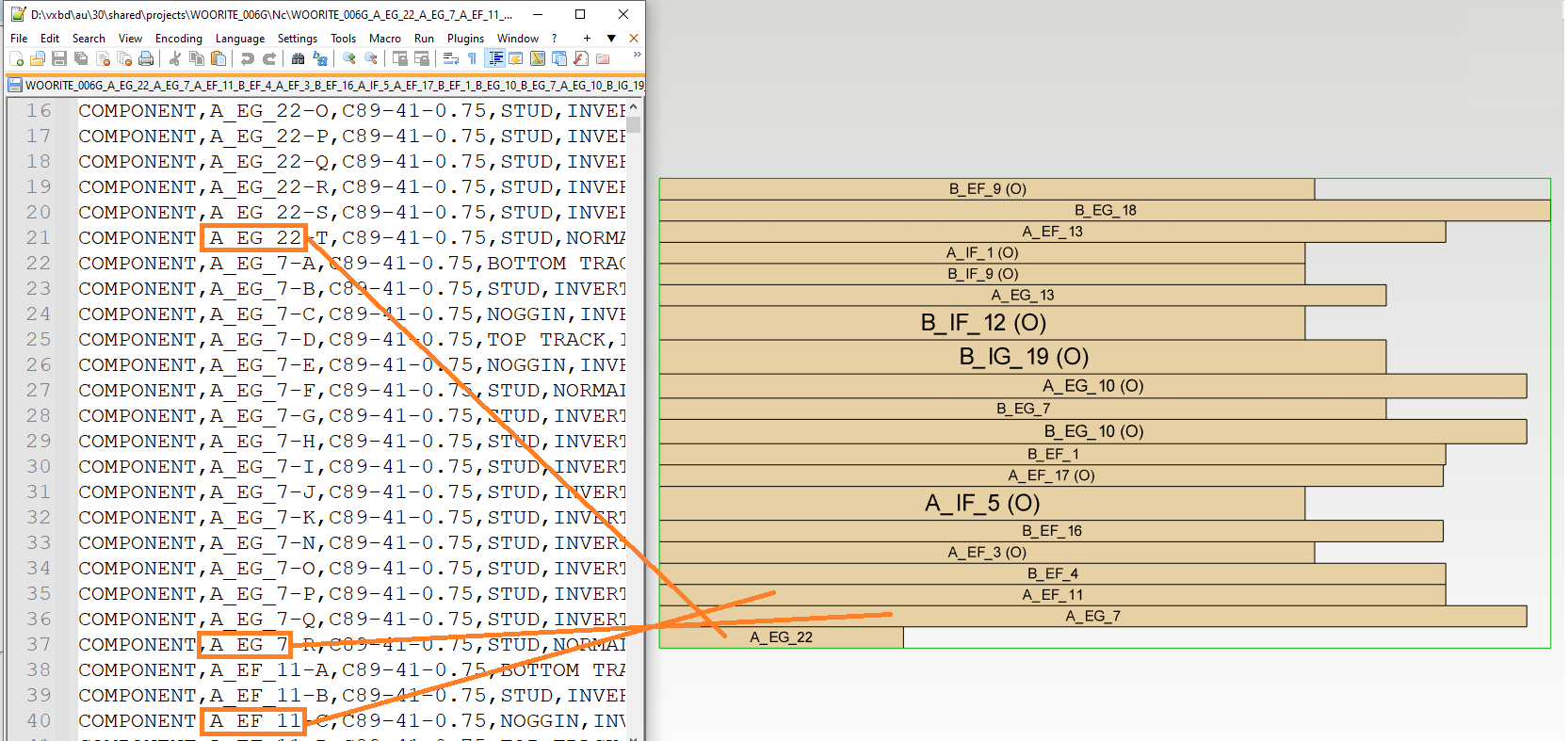Open the Language menu
This screenshot has height=741, width=1568.
[x=239, y=39]
